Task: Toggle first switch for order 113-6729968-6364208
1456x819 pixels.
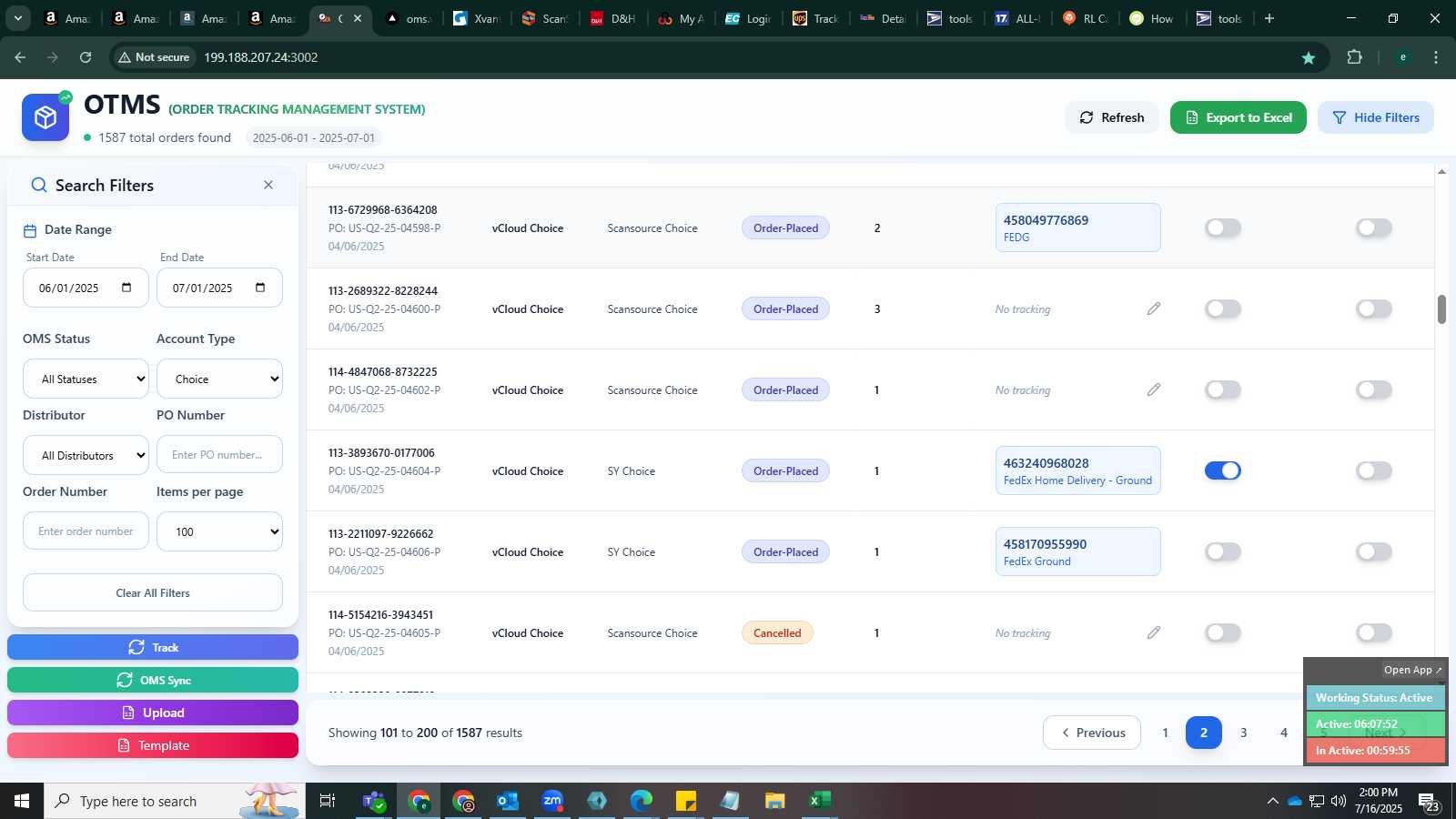Action: (1223, 227)
